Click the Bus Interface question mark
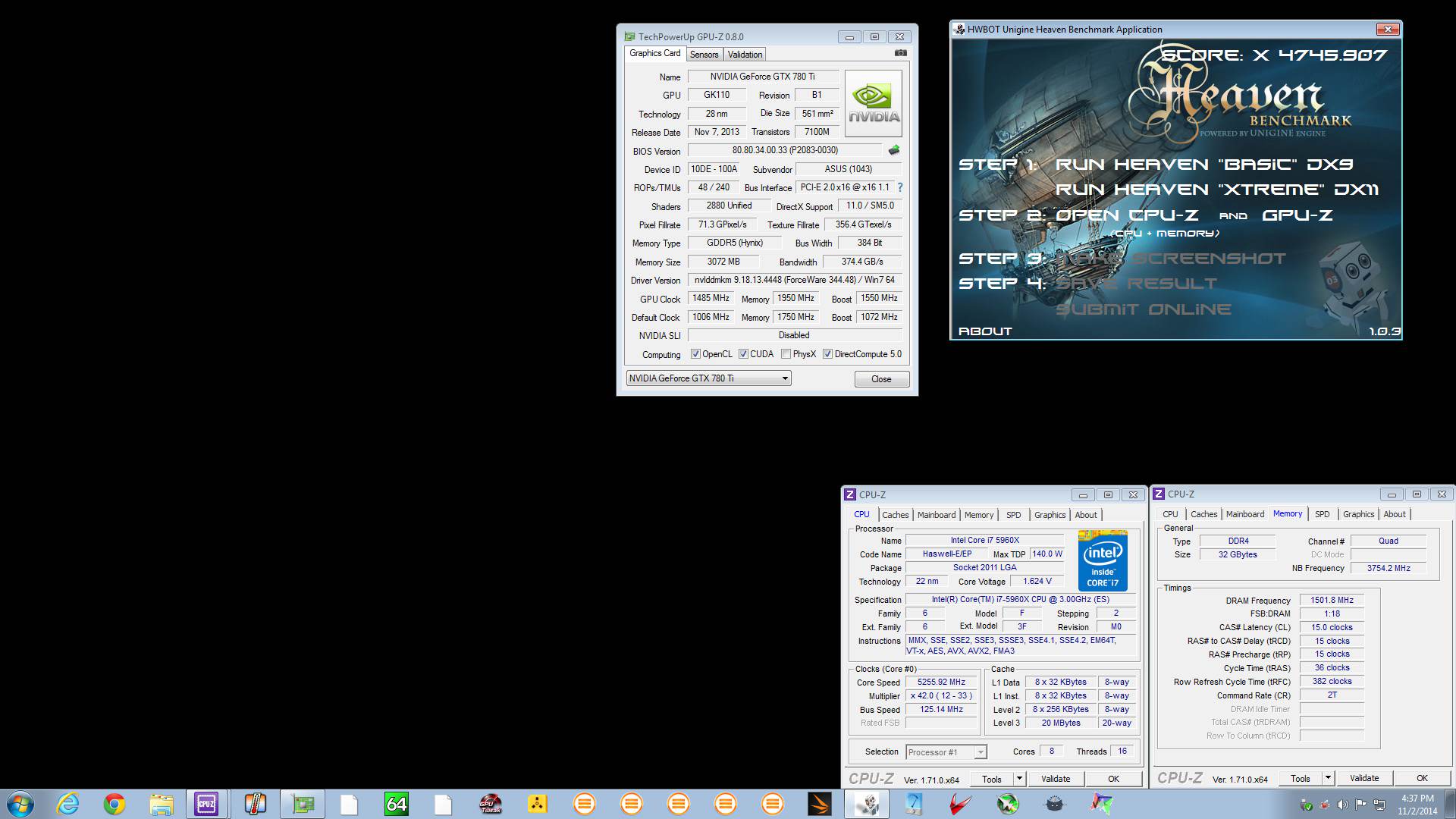The image size is (1456, 819). [900, 187]
